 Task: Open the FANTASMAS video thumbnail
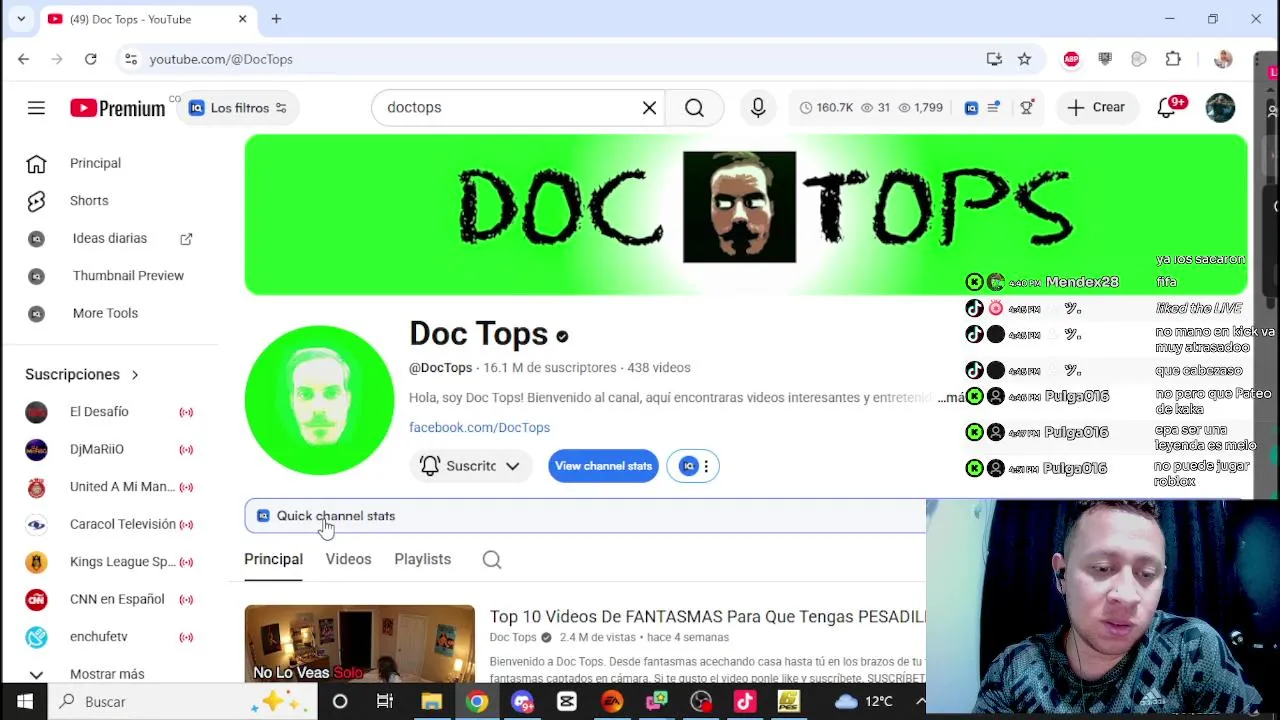tap(359, 643)
